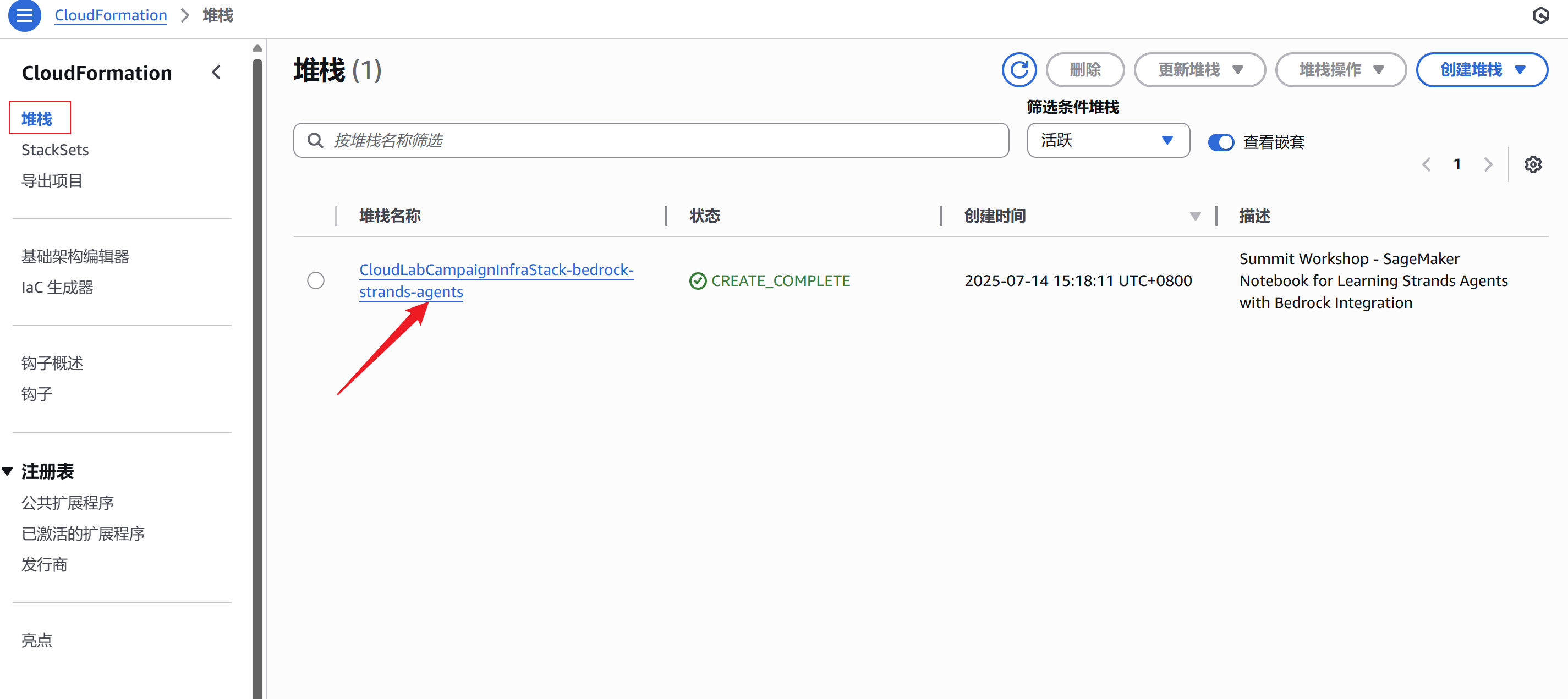1568x699 pixels.
Task: Click the CloudFormation breadcrumb link
Action: click(111, 15)
